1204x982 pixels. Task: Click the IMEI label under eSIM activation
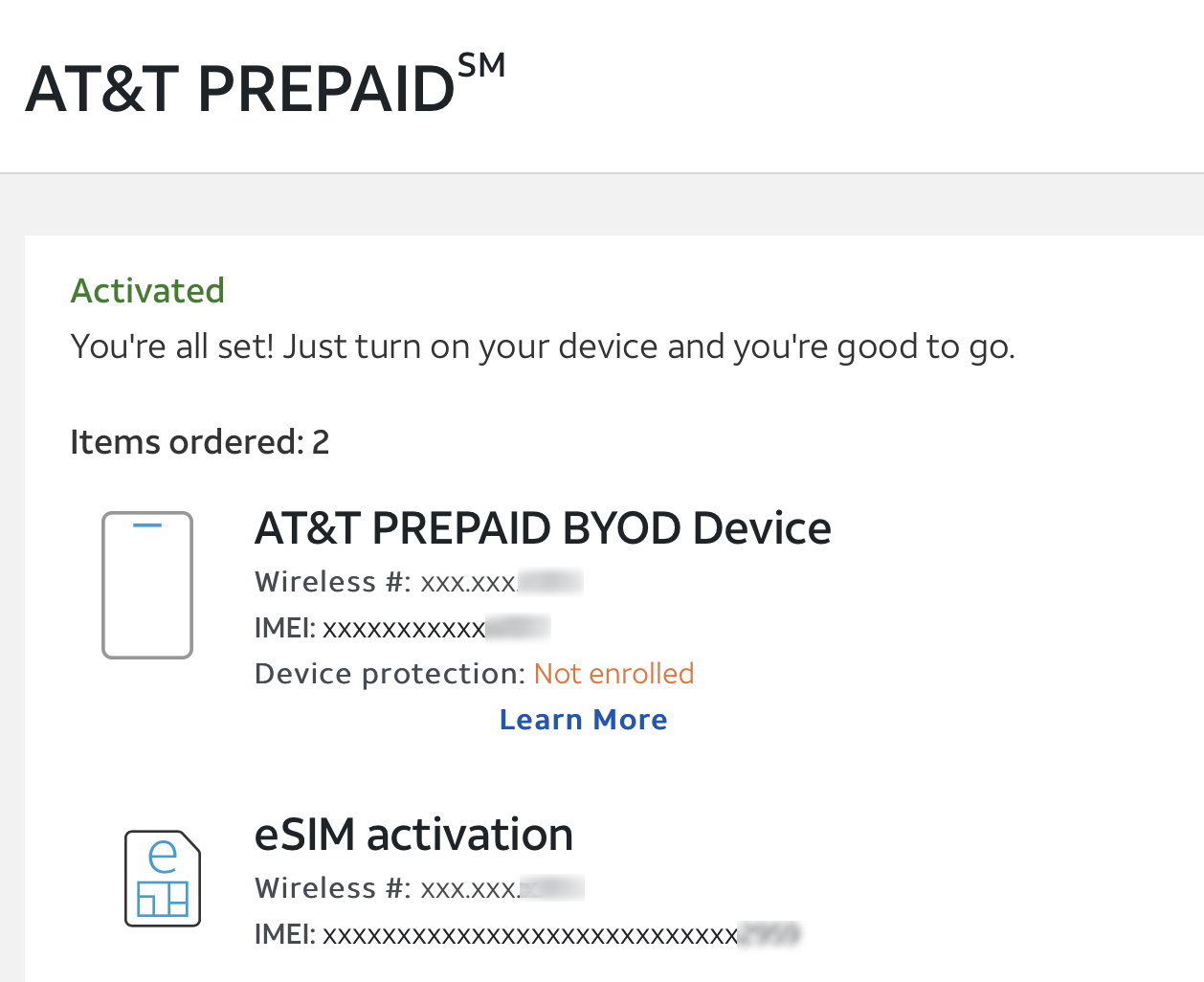coord(284,934)
